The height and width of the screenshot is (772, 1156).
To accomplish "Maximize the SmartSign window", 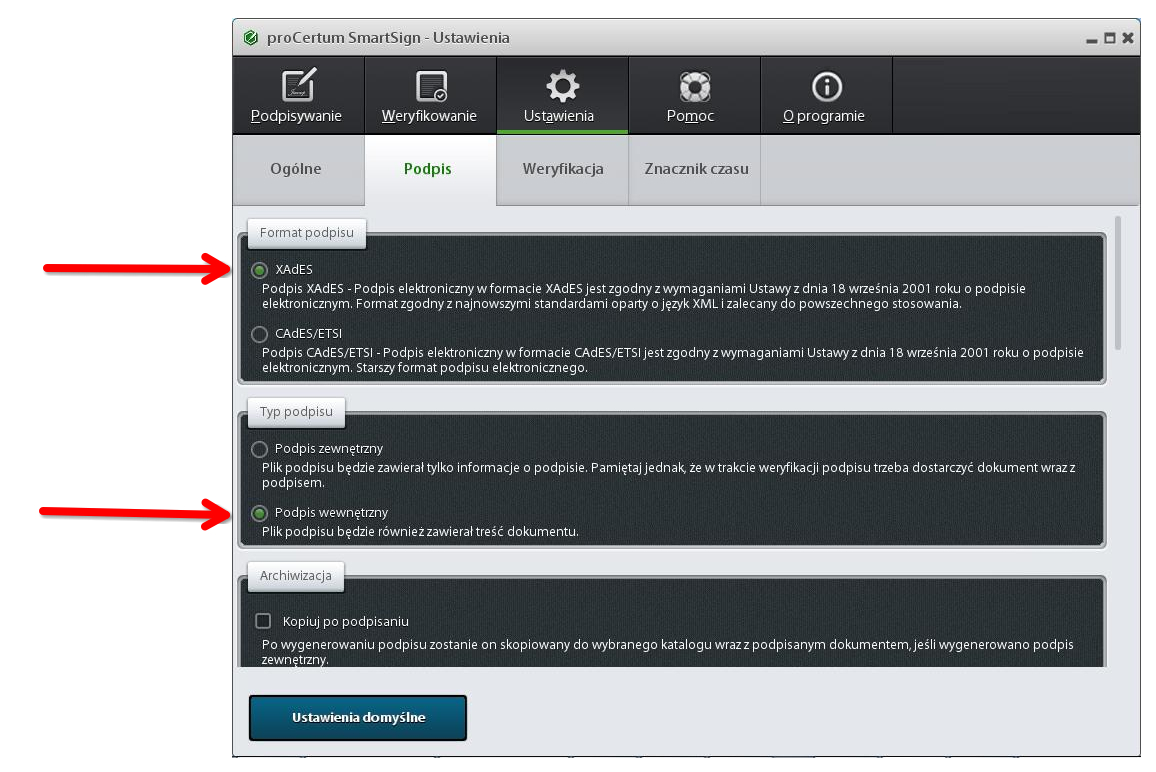I will coord(1110,38).
